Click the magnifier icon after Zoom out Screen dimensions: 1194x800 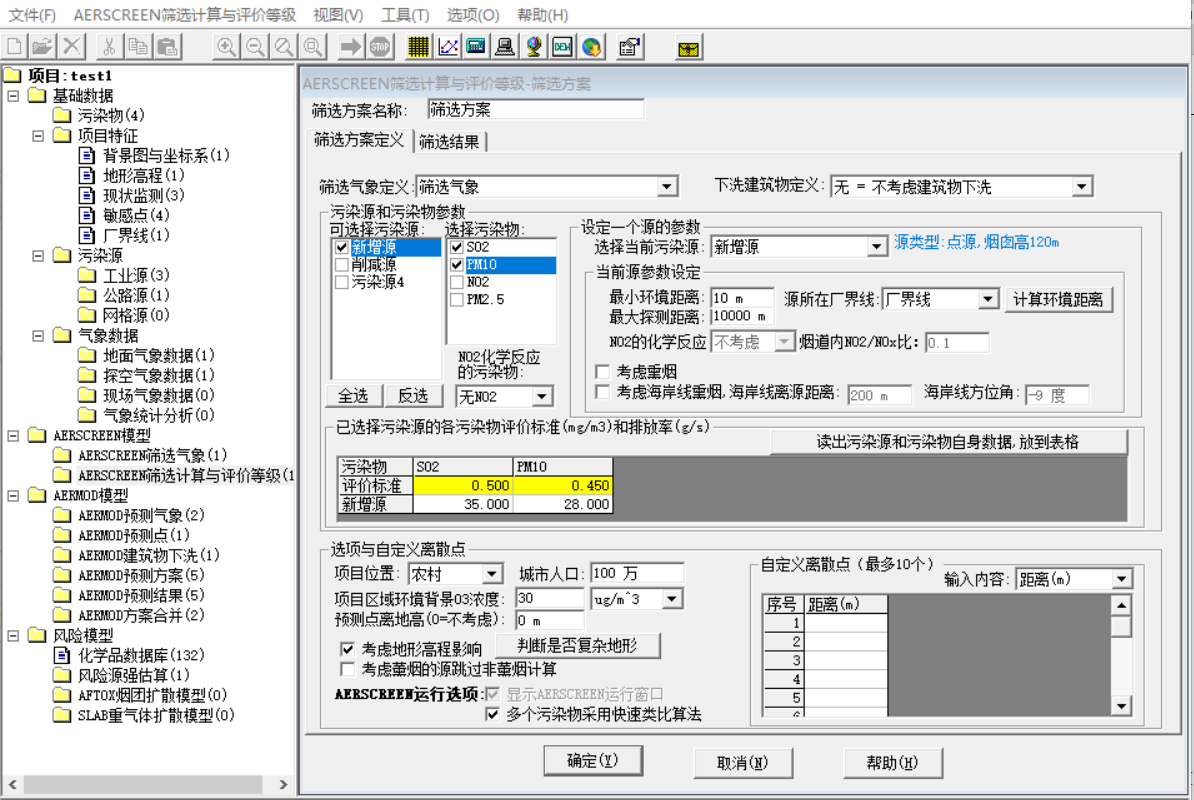point(284,46)
